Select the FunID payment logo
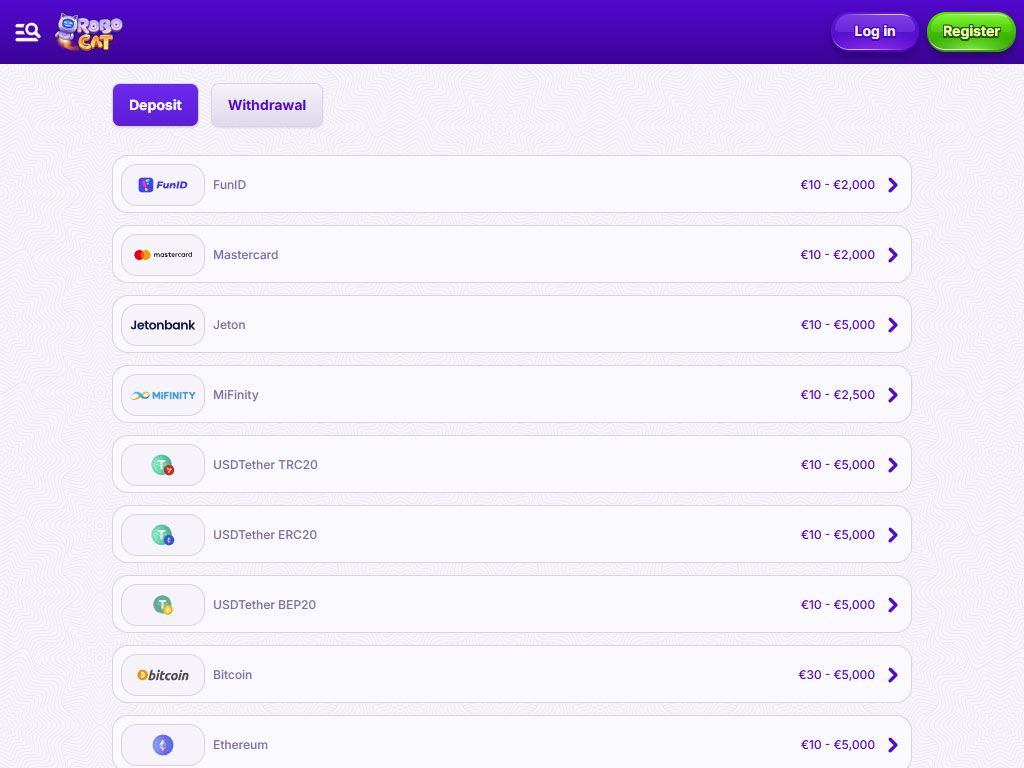Screen dimensions: 1024x768 [x=163, y=185]
